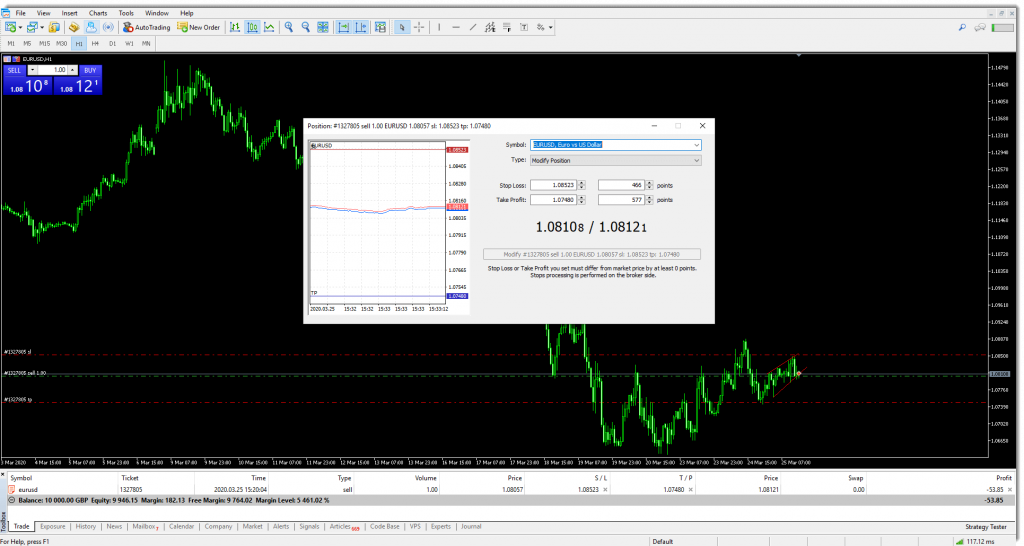Click the zoom out magnifier icon

(x=304, y=27)
